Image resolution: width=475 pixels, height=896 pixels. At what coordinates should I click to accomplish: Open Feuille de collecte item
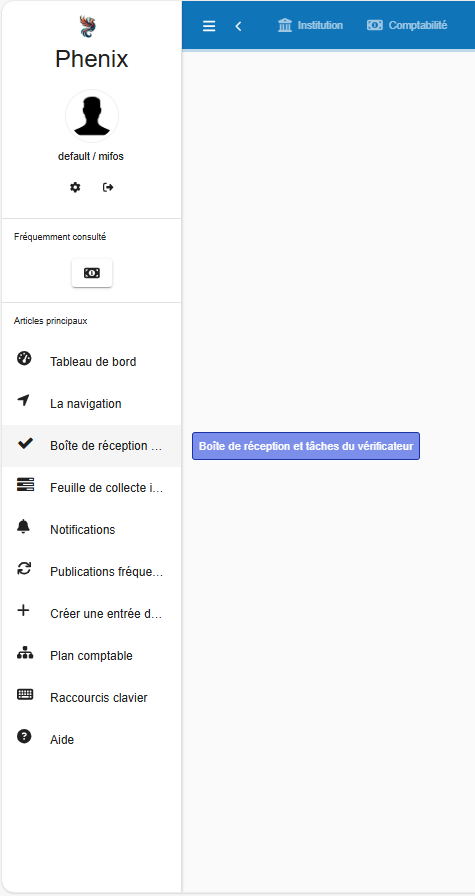pyautogui.click(x=91, y=488)
